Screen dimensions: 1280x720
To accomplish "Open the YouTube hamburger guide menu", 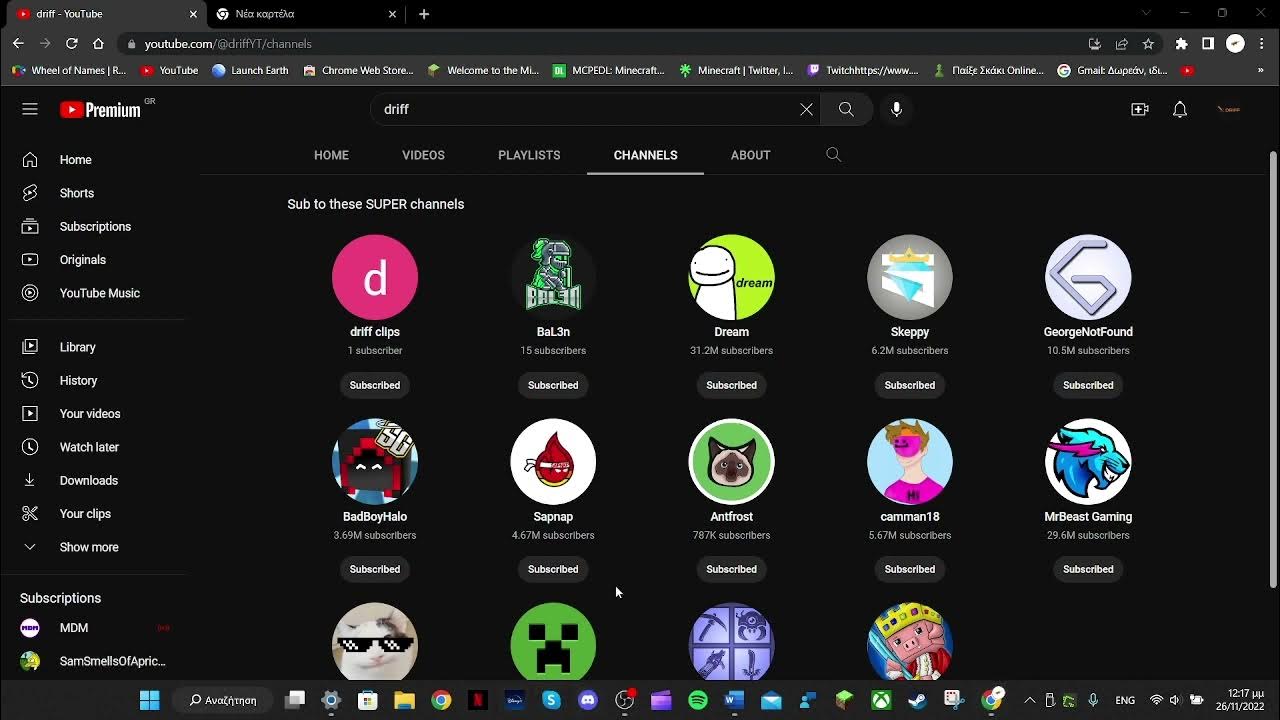I will 30,109.
